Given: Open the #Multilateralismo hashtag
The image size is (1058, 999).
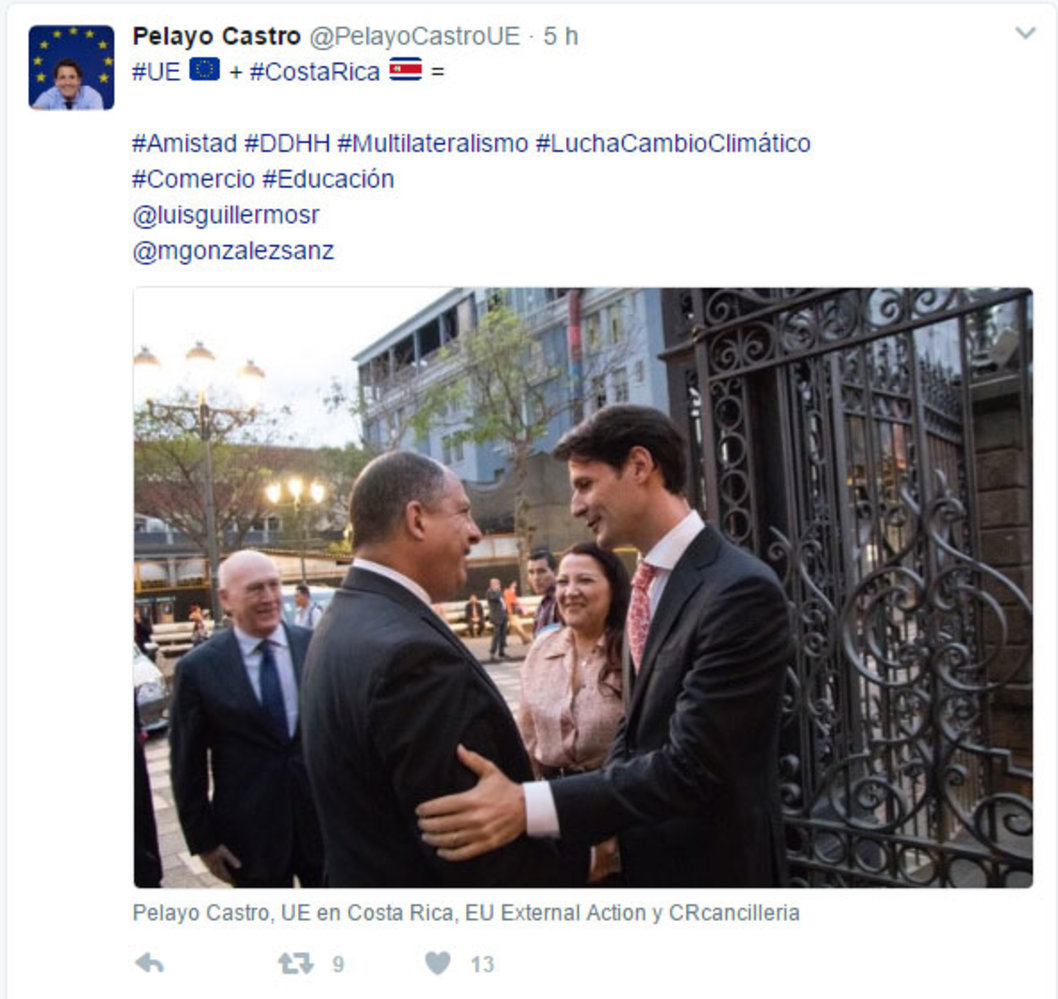Looking at the screenshot, I should [x=433, y=143].
